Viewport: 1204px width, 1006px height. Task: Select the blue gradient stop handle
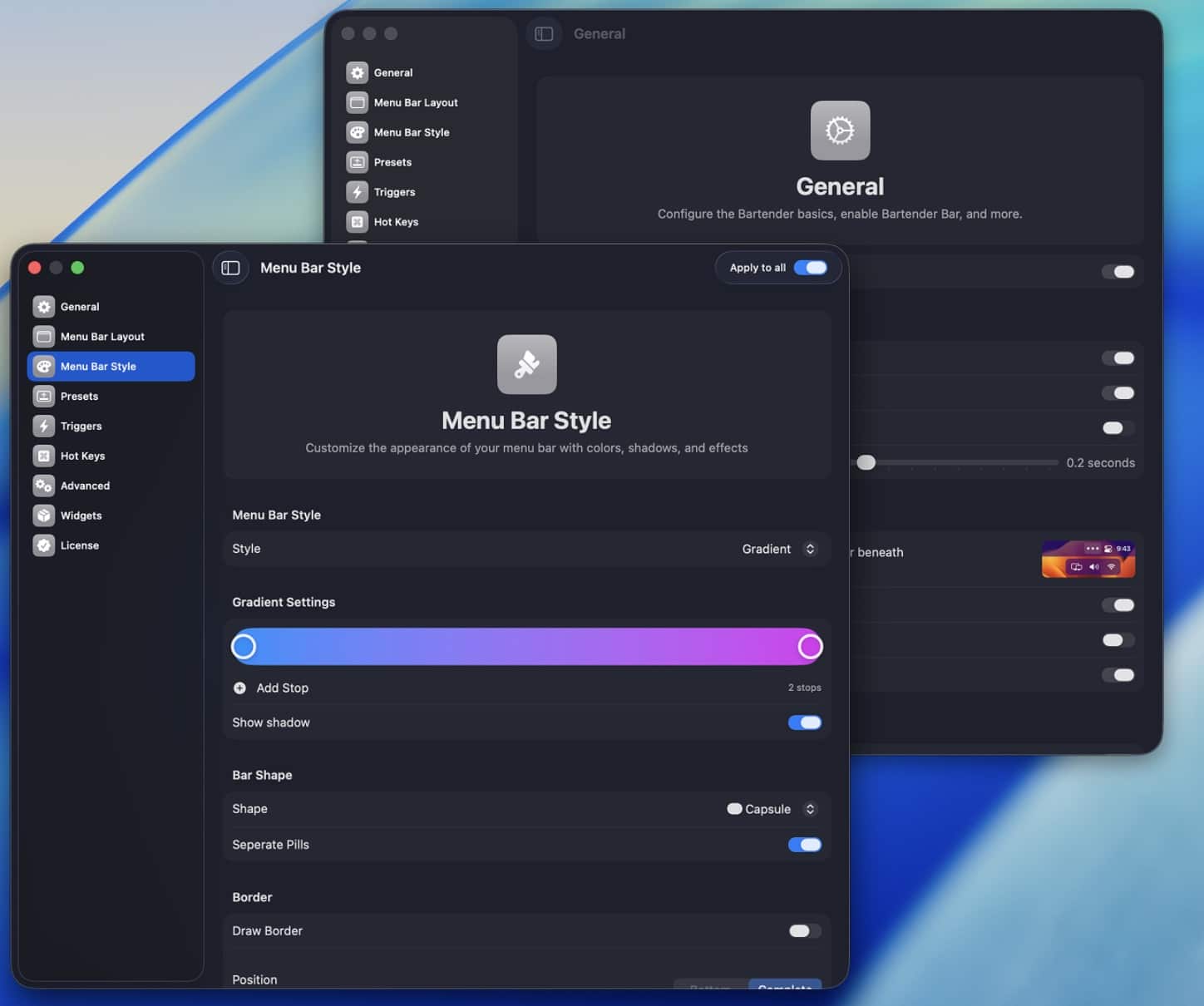pos(244,647)
